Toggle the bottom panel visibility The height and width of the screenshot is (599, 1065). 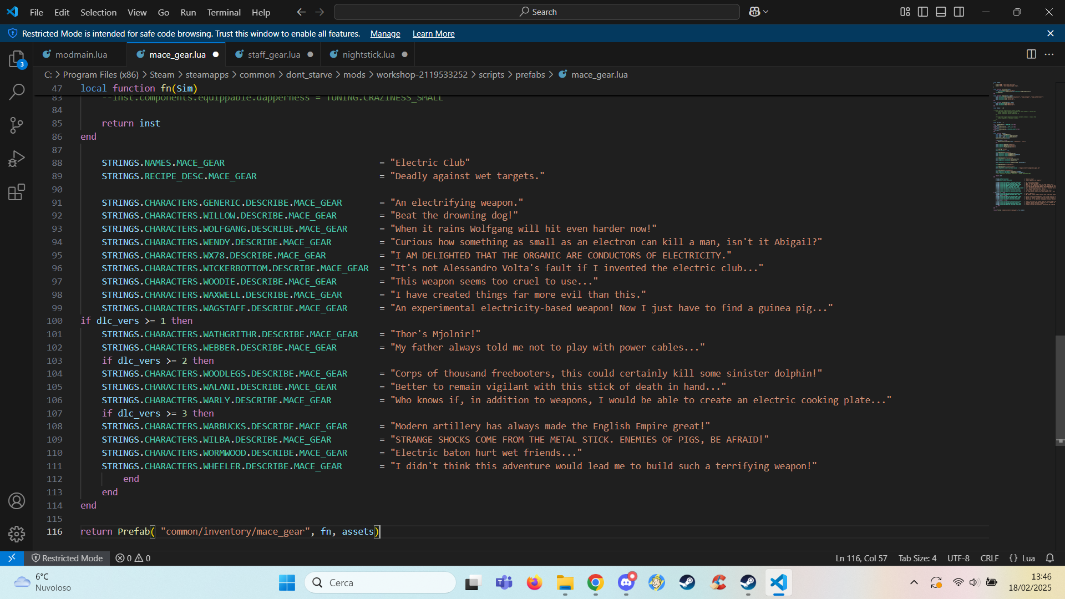coord(939,11)
